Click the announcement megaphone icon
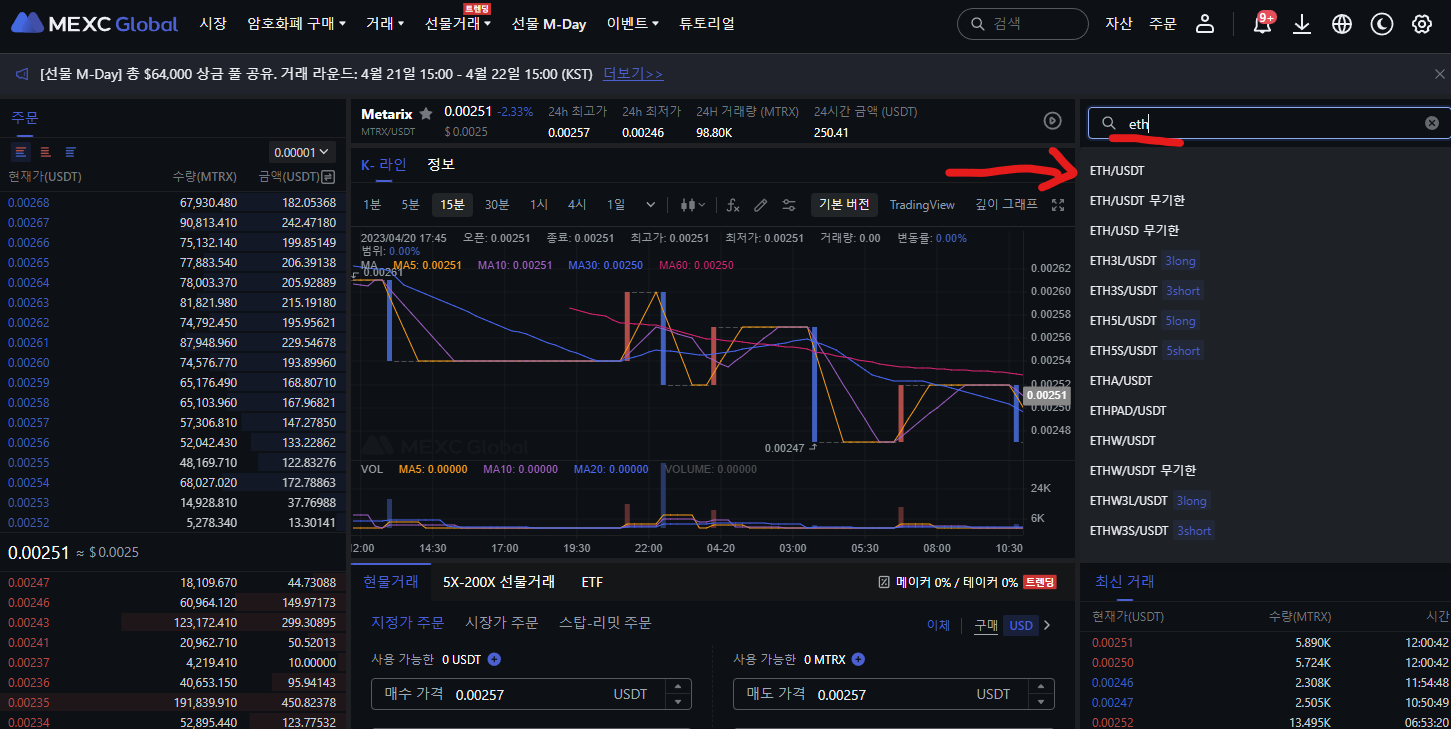This screenshot has width=1451, height=729. pyautogui.click(x=22, y=74)
